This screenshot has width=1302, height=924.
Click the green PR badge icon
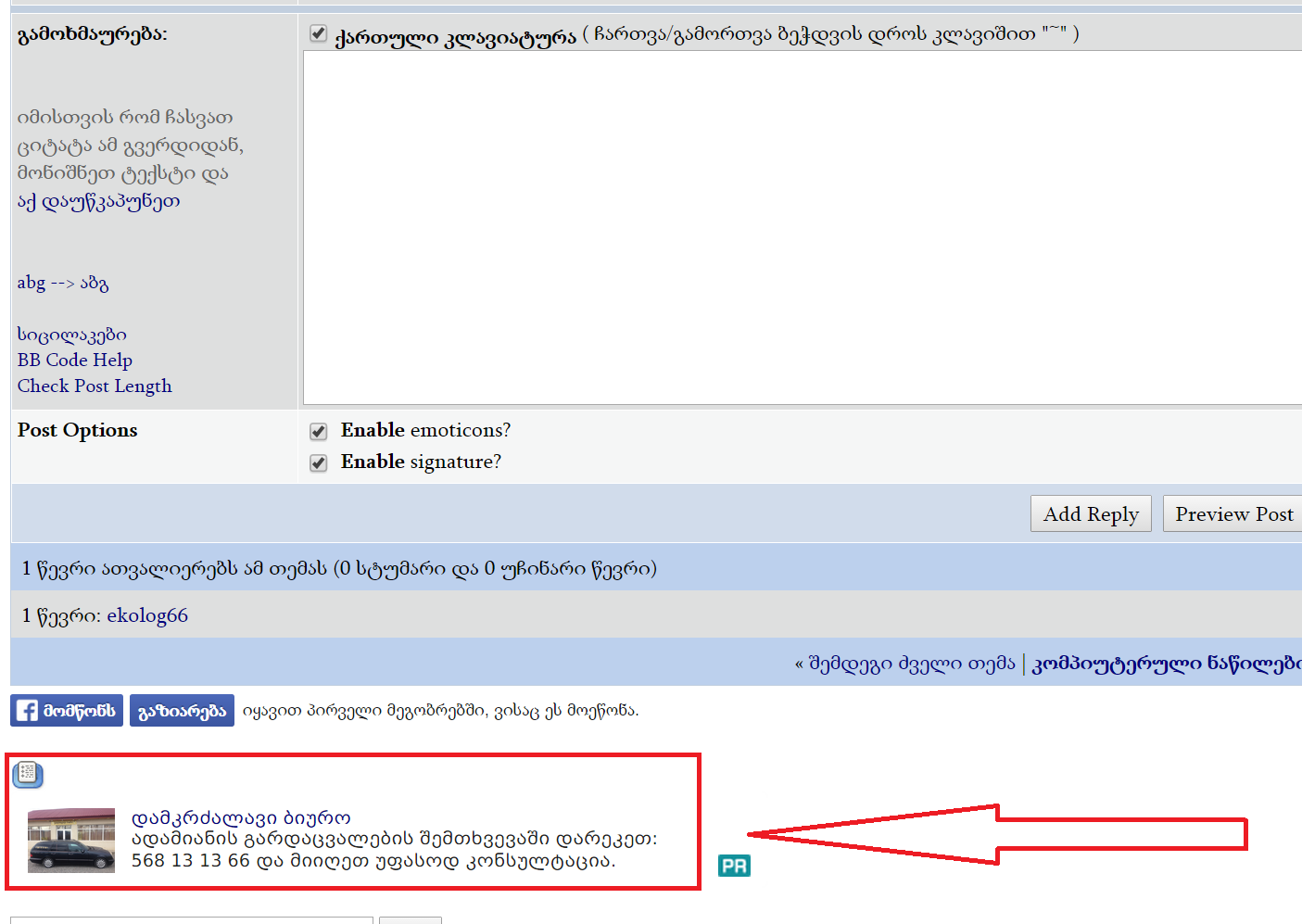pyautogui.click(x=734, y=866)
